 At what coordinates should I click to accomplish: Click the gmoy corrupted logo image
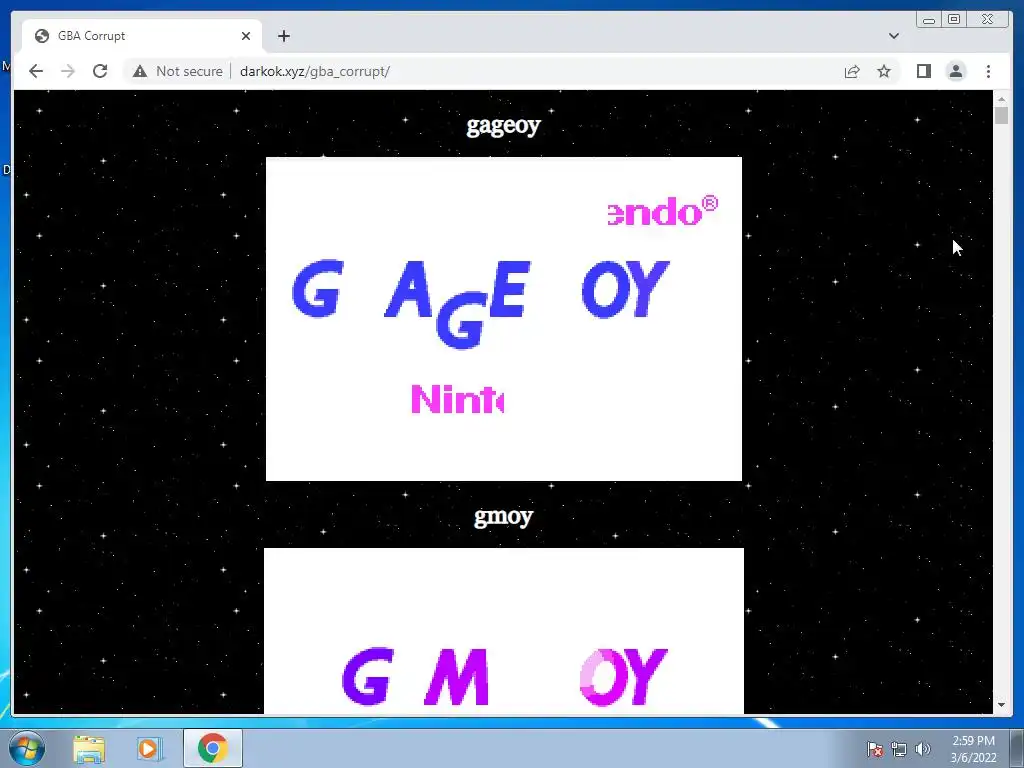[x=504, y=631]
